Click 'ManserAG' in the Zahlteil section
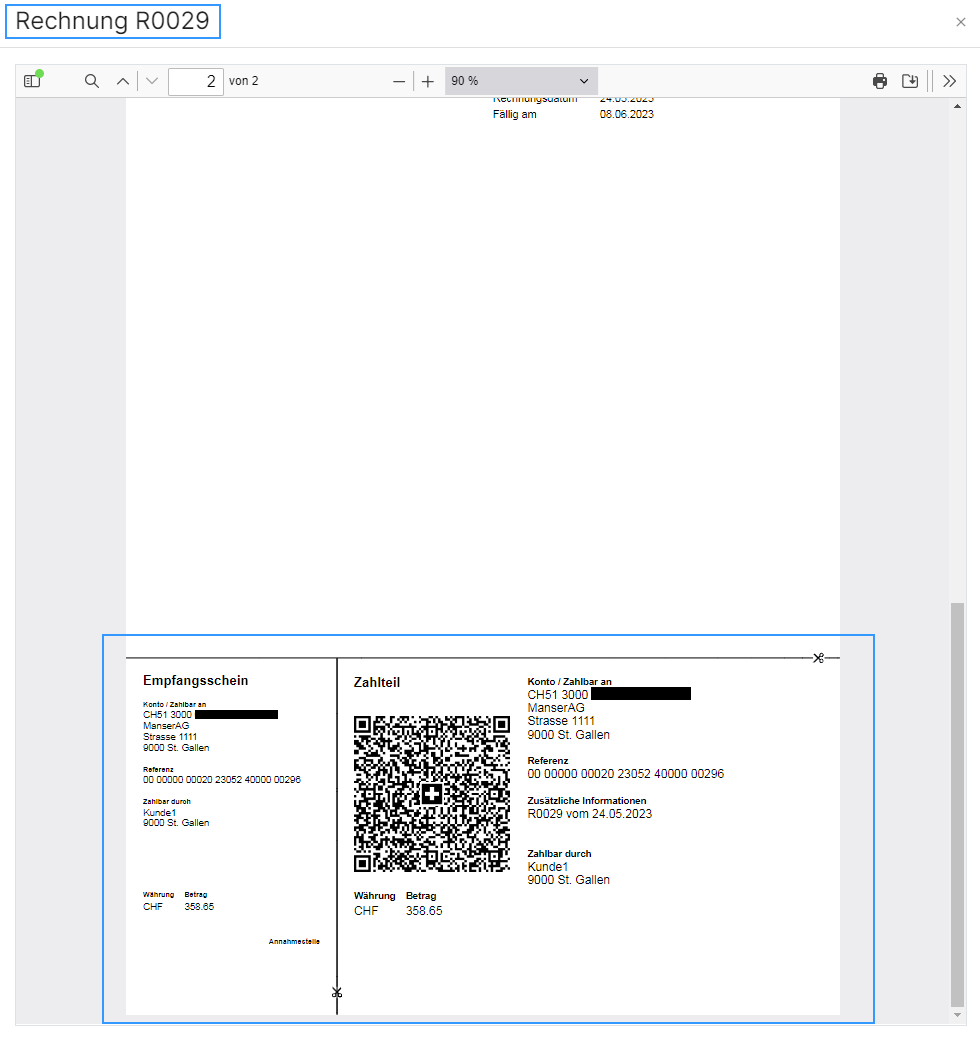Image resolution: width=980 pixels, height=1040 pixels. [x=556, y=708]
